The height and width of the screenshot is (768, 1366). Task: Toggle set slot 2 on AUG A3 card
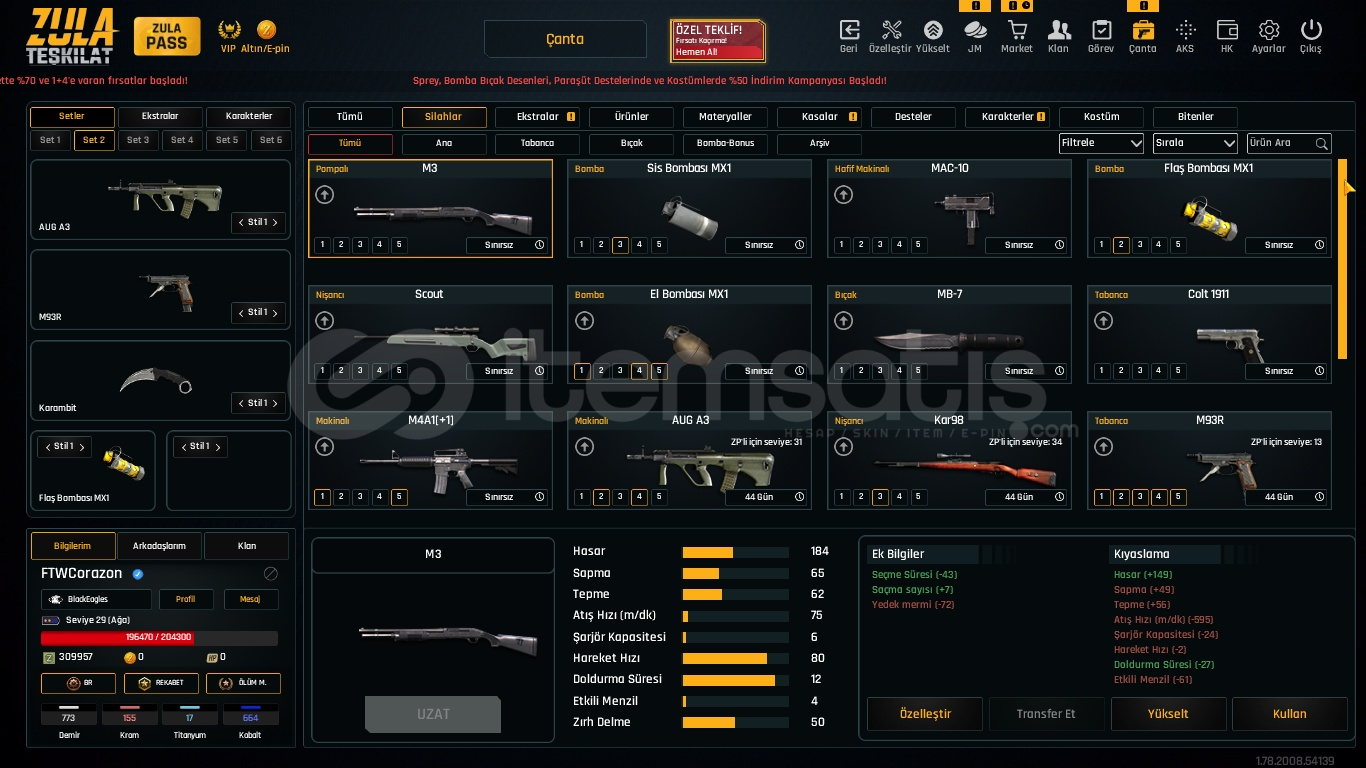point(601,497)
